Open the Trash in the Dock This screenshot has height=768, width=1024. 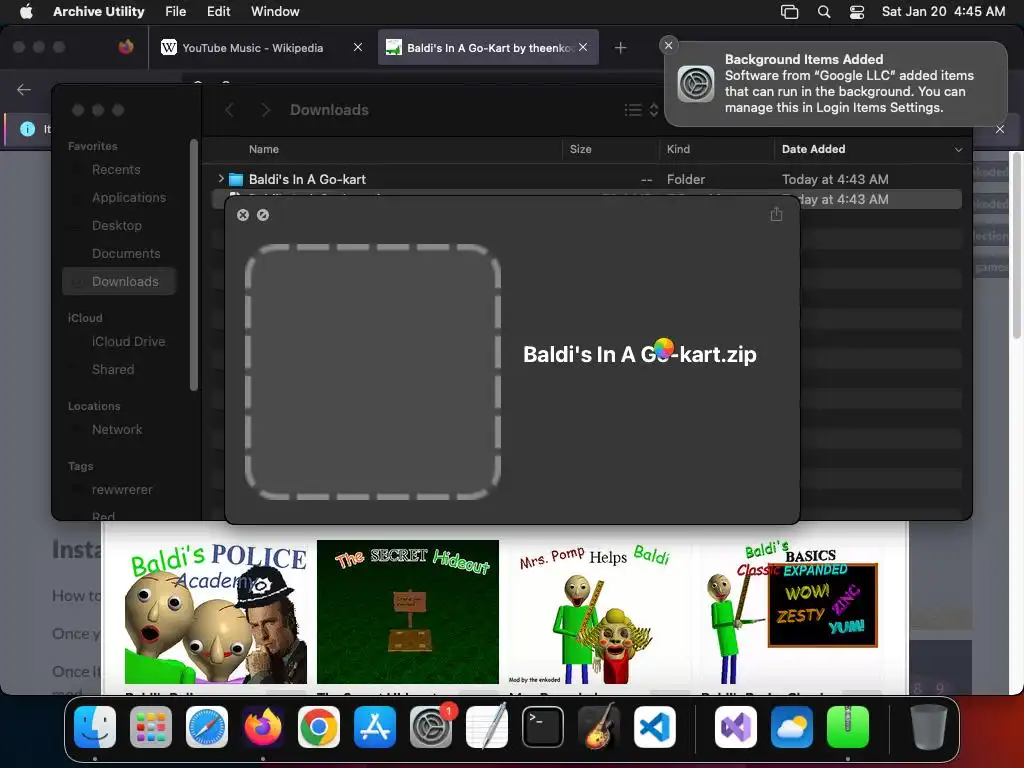(x=929, y=727)
